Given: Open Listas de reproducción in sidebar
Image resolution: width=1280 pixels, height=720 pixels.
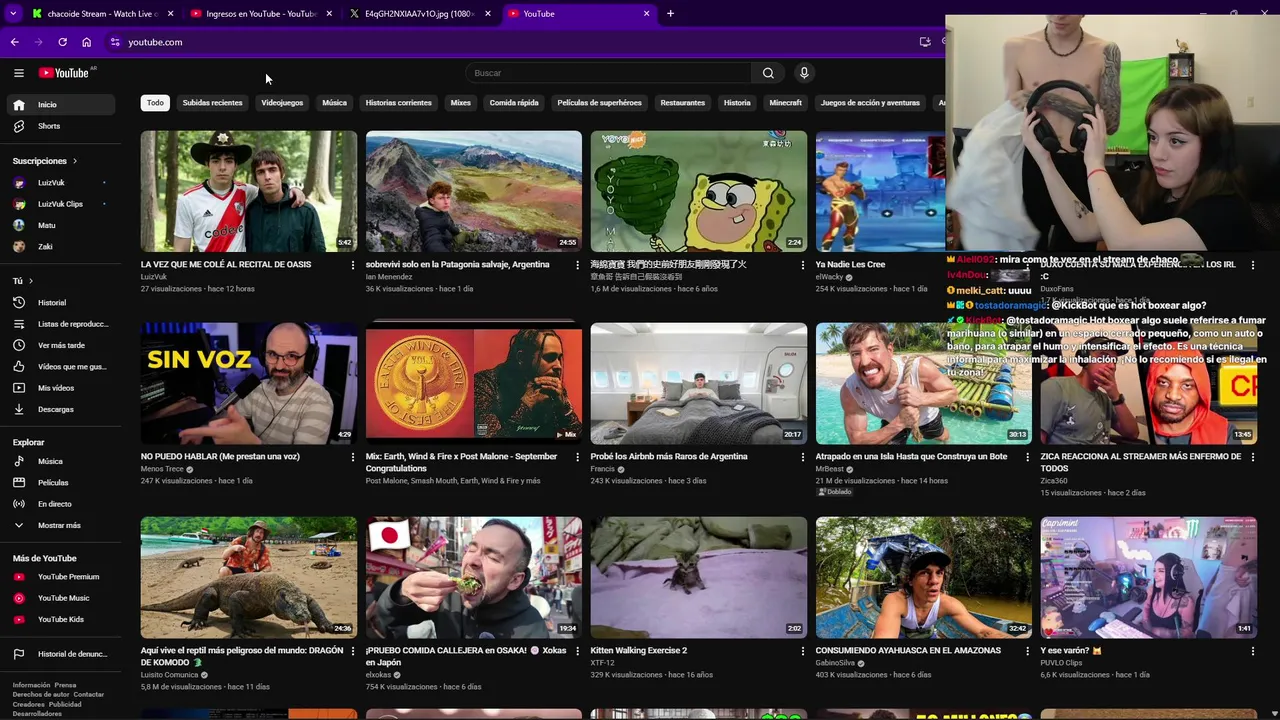Looking at the screenshot, I should click(x=62, y=324).
